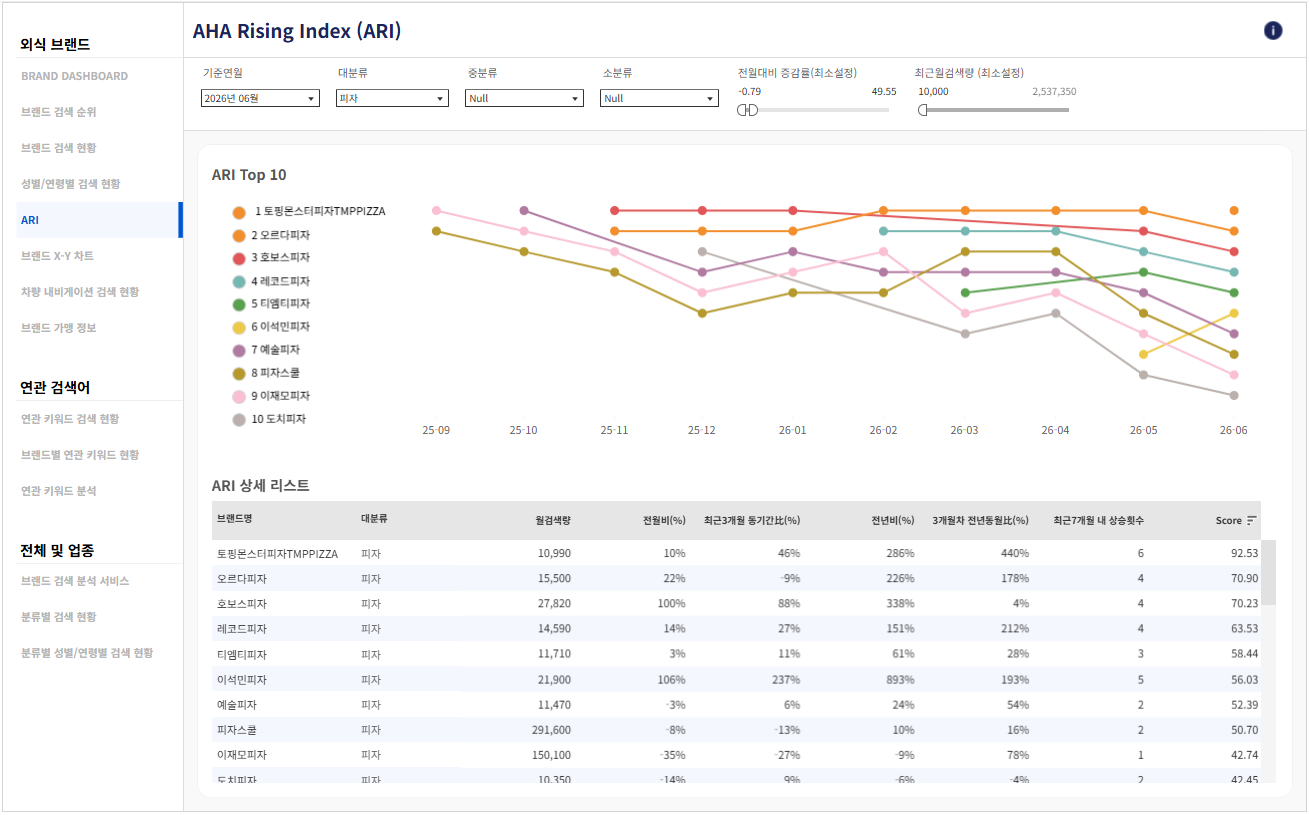
Task: Click the orange 오르다피자 legend dot
Action: (x=239, y=235)
